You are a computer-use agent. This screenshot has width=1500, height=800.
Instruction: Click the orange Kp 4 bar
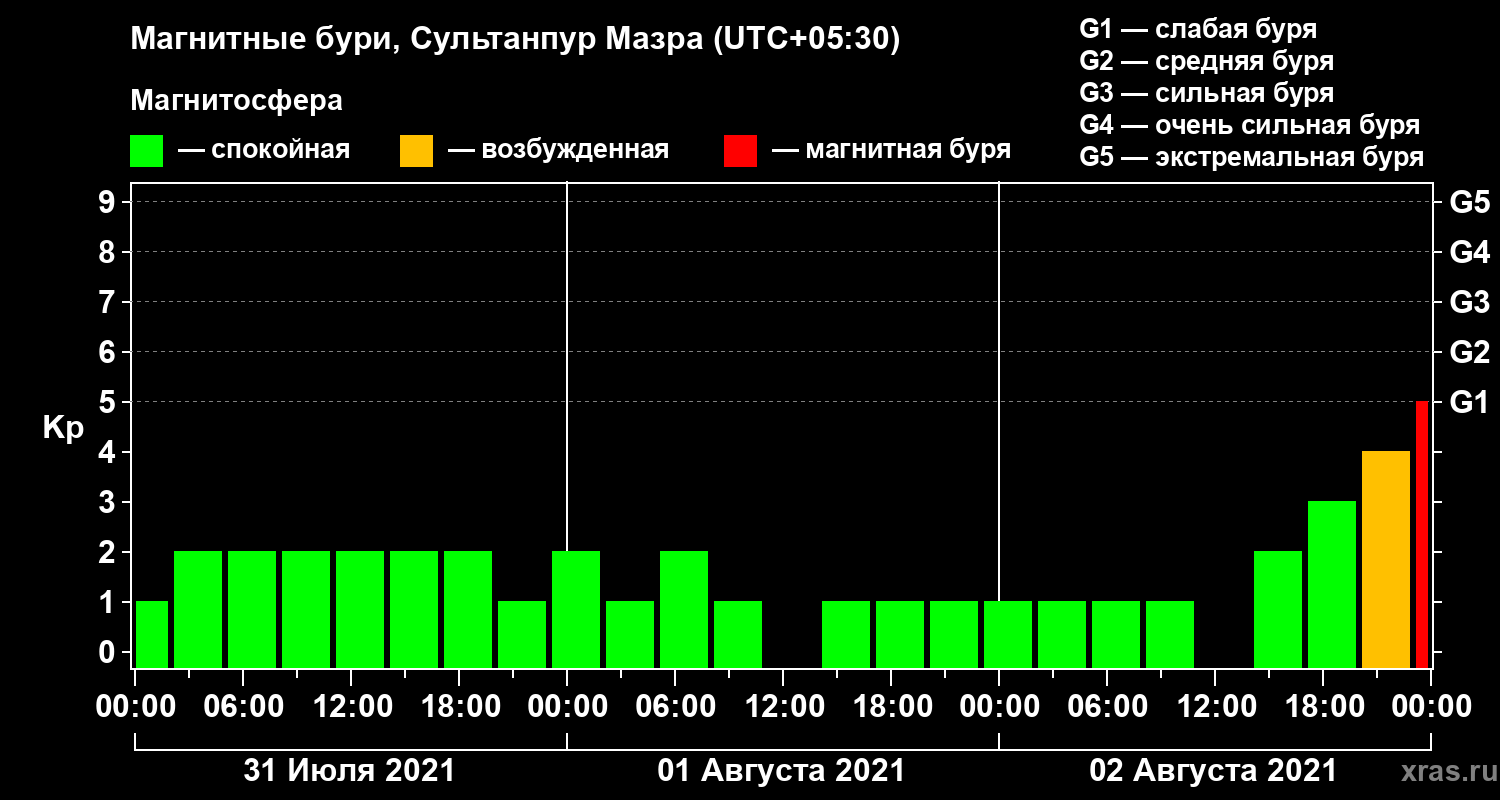tap(1386, 559)
